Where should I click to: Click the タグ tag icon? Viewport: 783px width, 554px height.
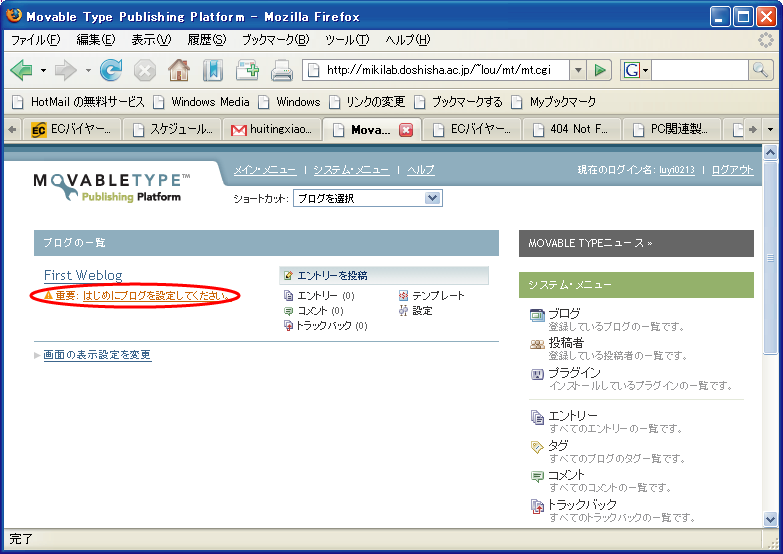pyautogui.click(x=537, y=447)
